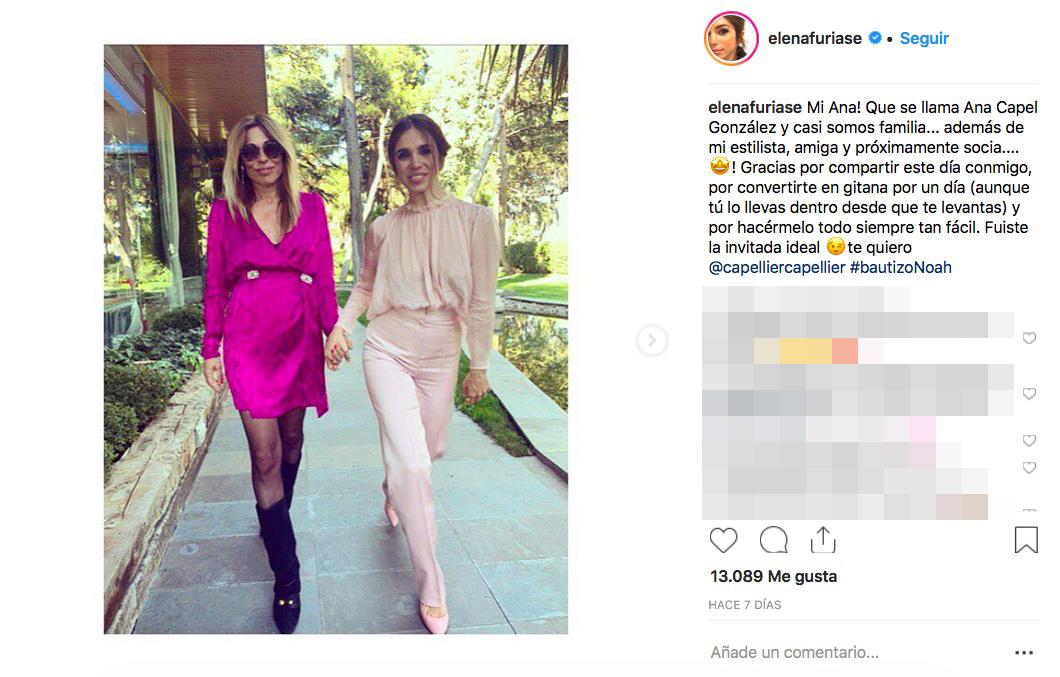1060x677 pixels.
Task: Open elenafuriase profile picture avatar
Action: coord(731,39)
